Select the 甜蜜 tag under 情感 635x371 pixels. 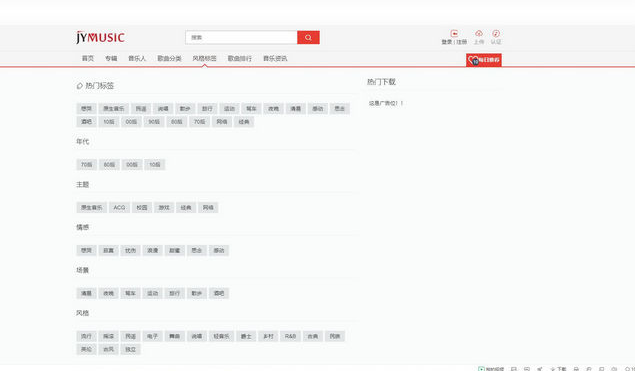175,250
